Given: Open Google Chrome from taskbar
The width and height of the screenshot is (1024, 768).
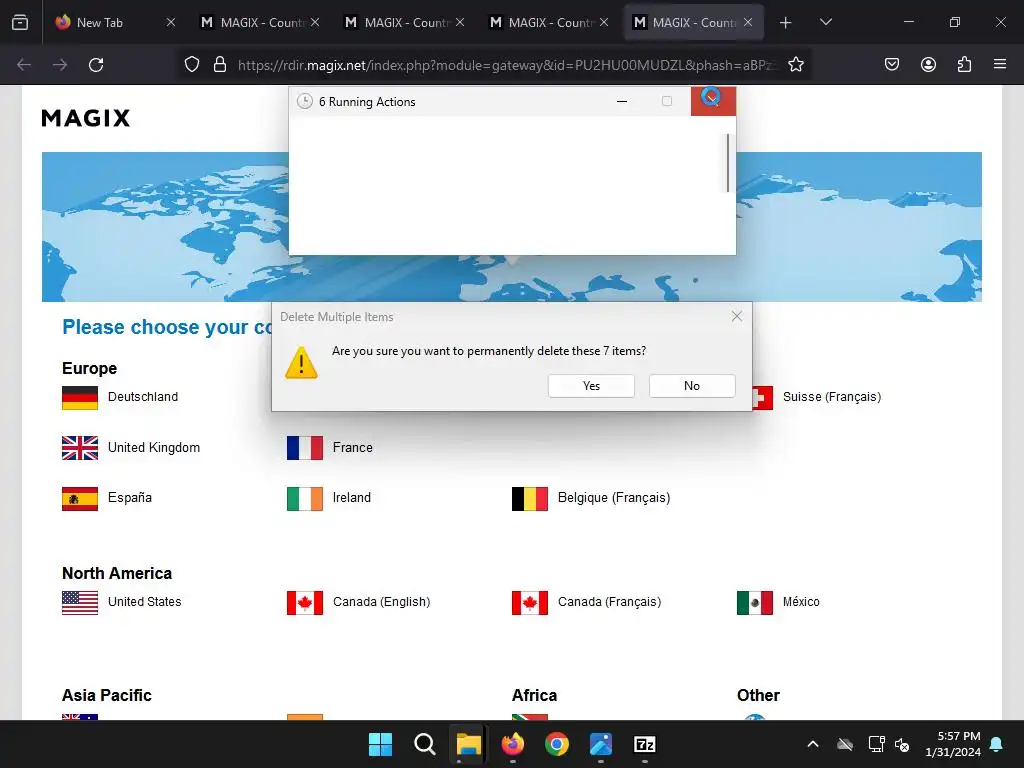Looking at the screenshot, I should click(556, 744).
